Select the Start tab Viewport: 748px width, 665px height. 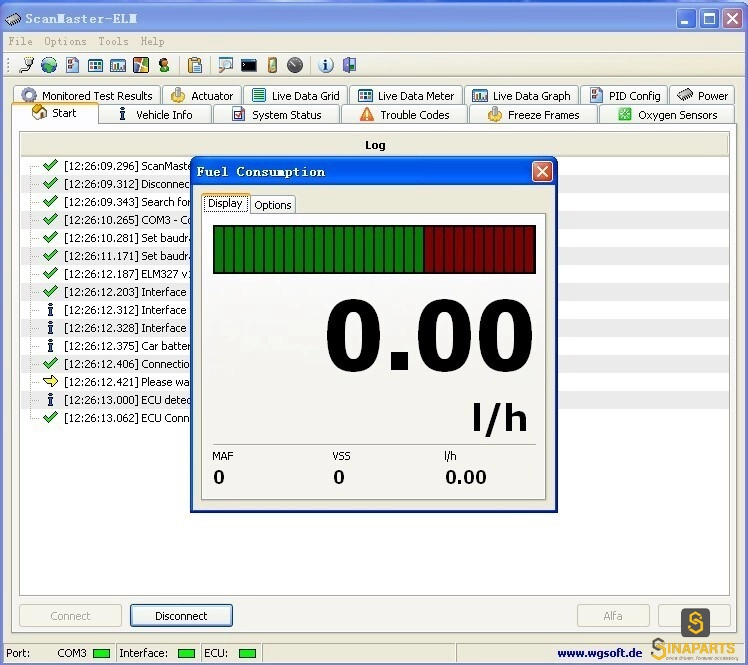click(54, 114)
